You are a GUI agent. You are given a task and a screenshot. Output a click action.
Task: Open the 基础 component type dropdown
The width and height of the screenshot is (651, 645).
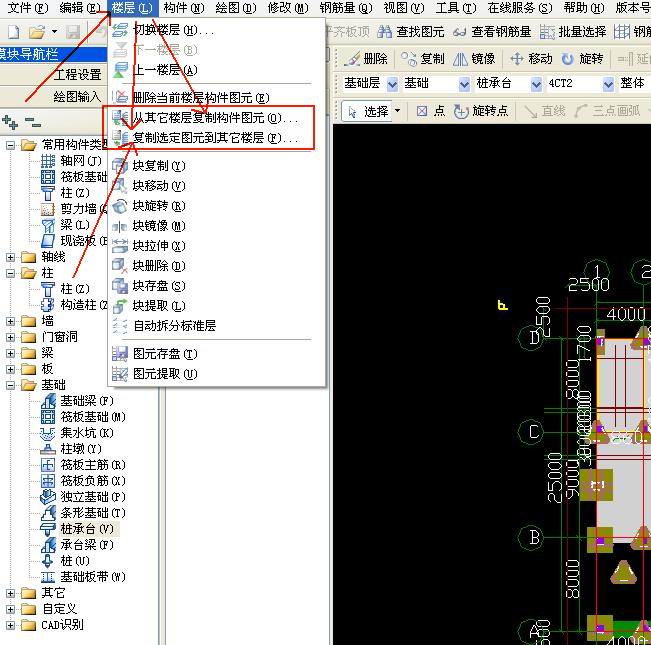(464, 84)
